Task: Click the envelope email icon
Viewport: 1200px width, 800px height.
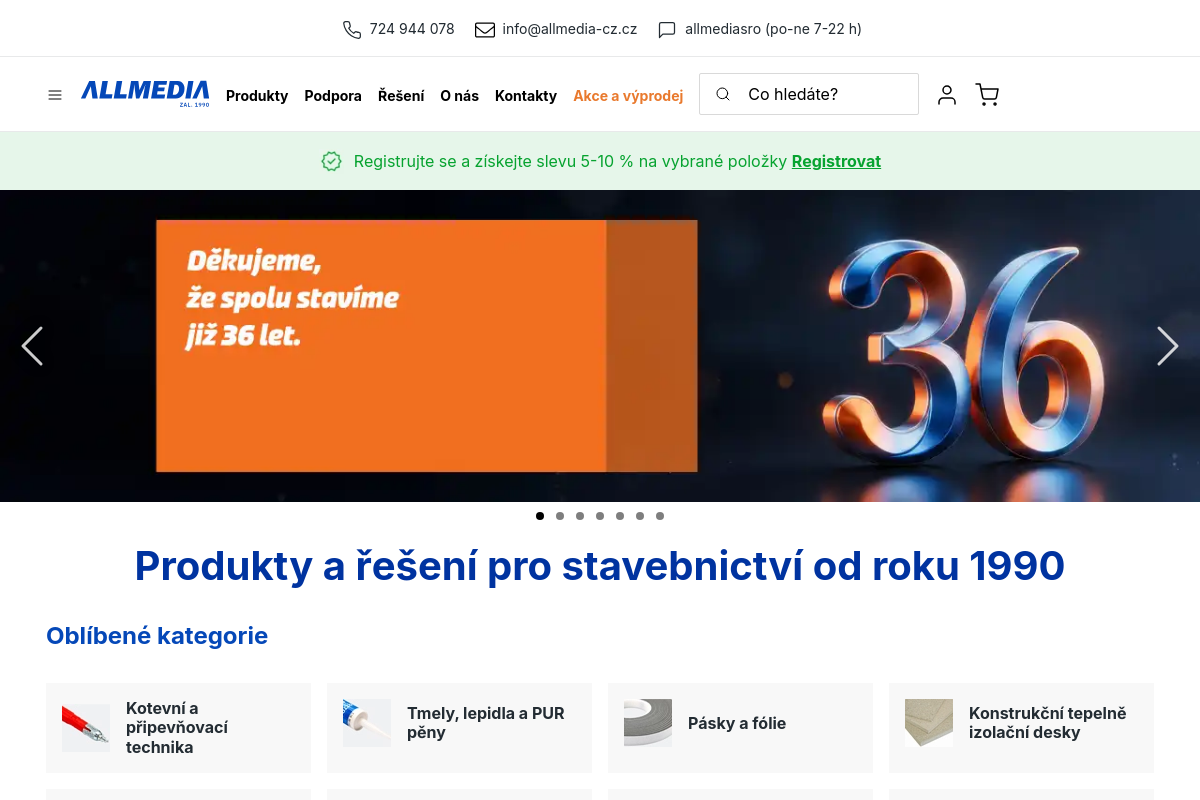Action: pyautogui.click(x=485, y=30)
